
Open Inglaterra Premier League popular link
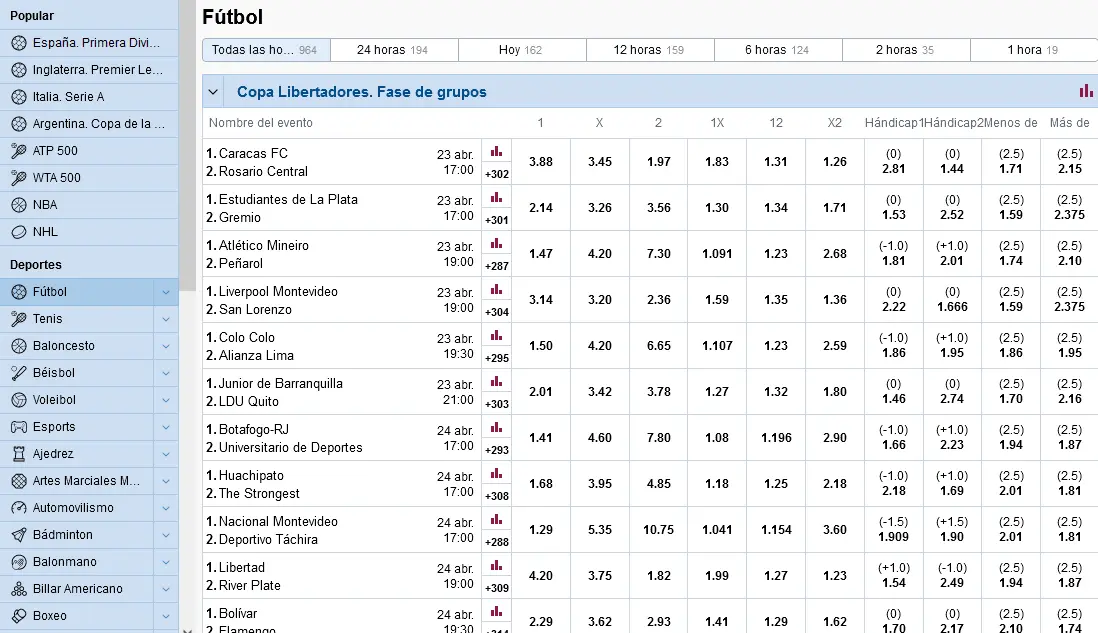click(x=89, y=70)
